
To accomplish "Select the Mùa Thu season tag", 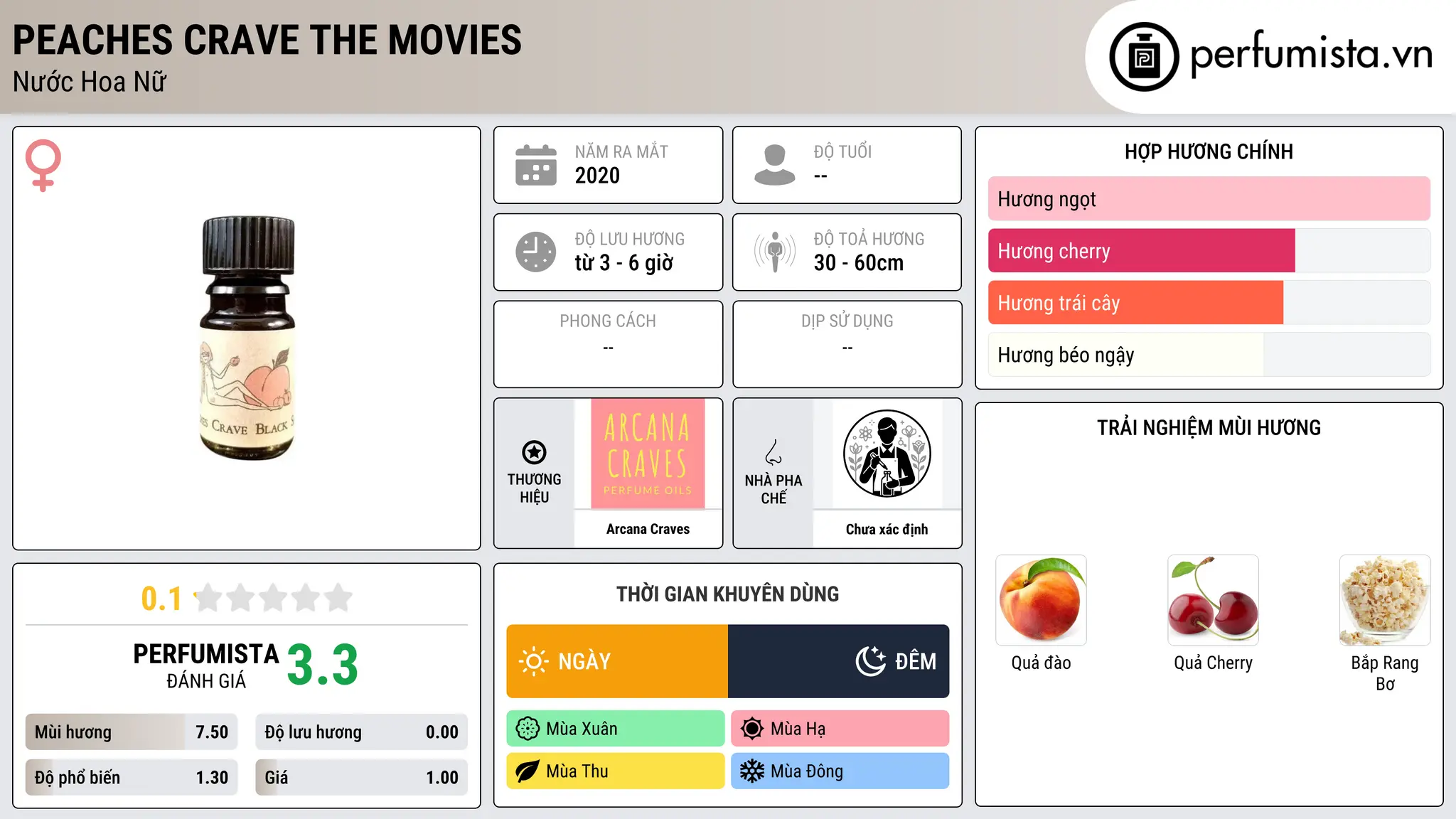I will [x=616, y=771].
